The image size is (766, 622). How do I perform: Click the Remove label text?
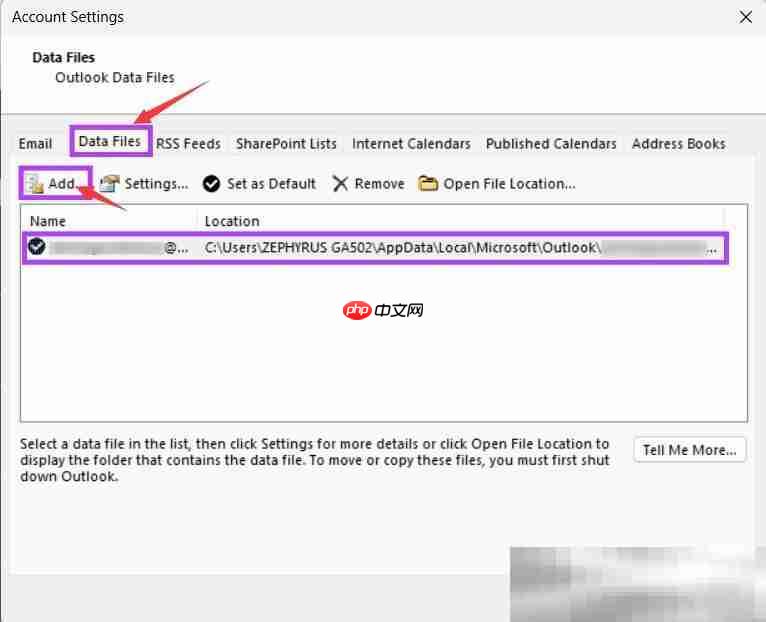tap(380, 184)
